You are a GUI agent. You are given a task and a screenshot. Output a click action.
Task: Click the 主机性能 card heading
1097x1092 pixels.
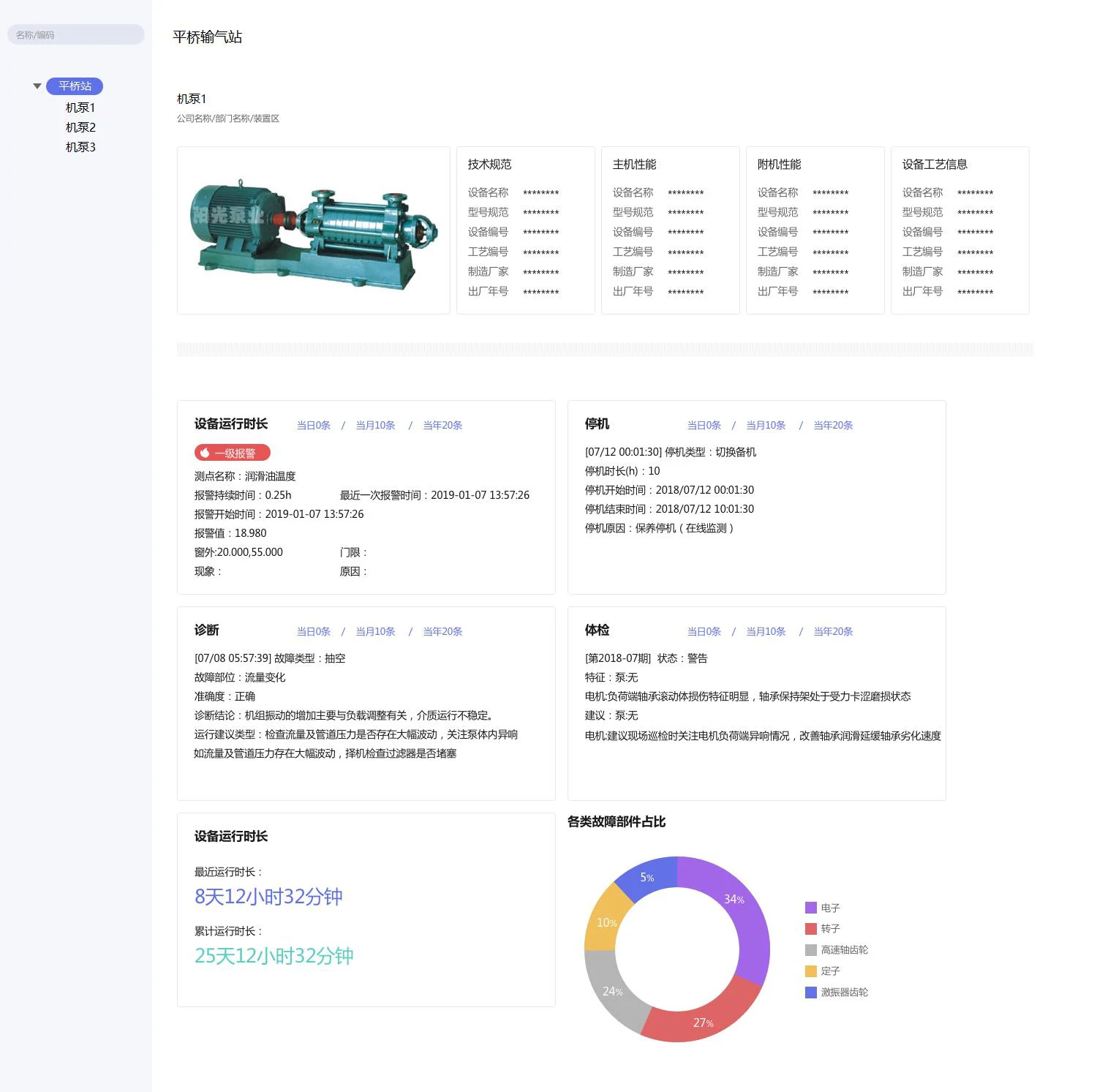pyautogui.click(x=634, y=165)
